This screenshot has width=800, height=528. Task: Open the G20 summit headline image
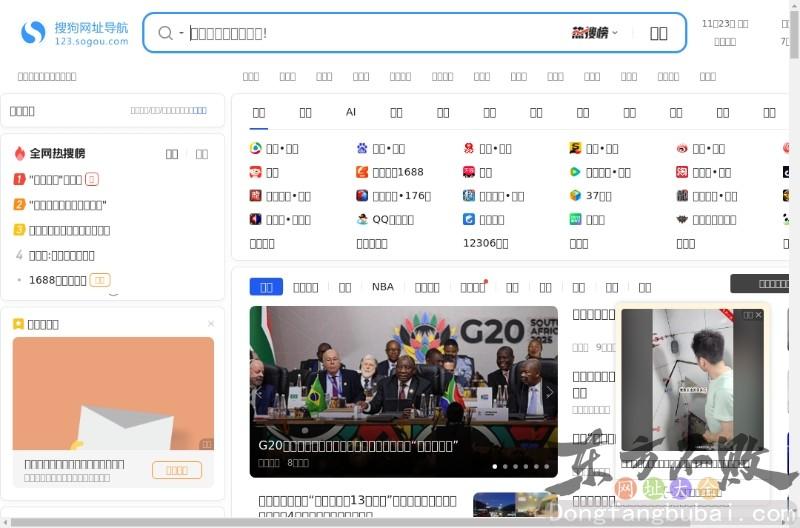click(x=404, y=392)
